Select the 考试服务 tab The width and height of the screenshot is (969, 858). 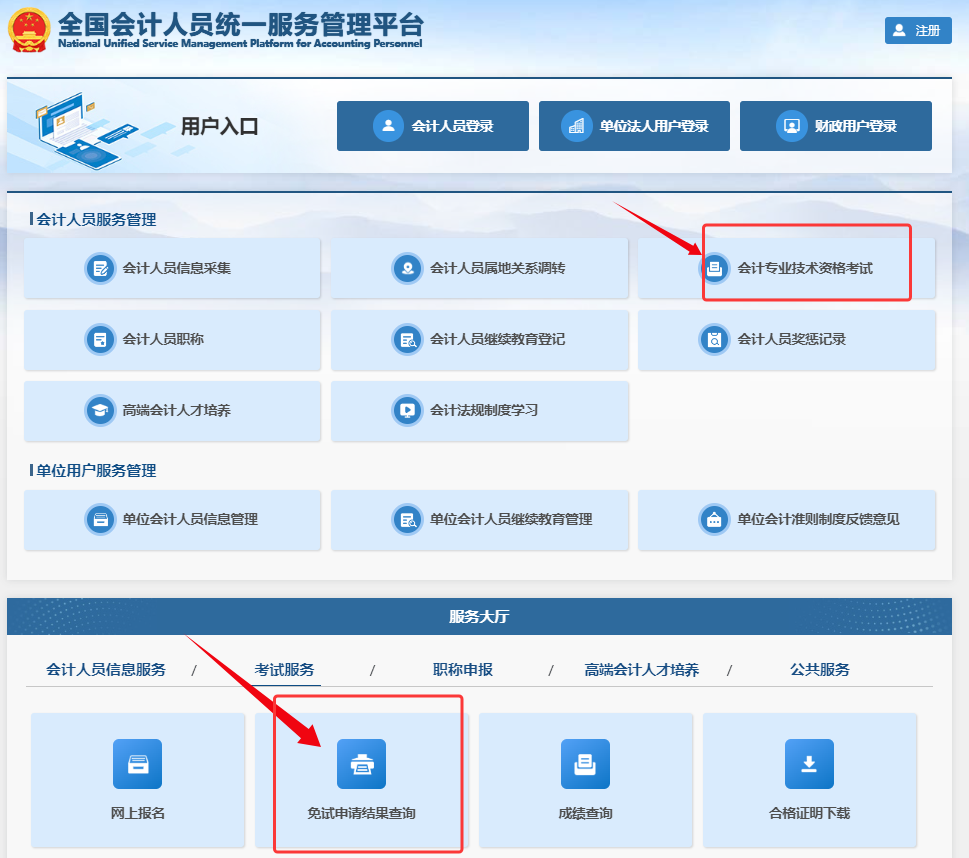point(284,670)
